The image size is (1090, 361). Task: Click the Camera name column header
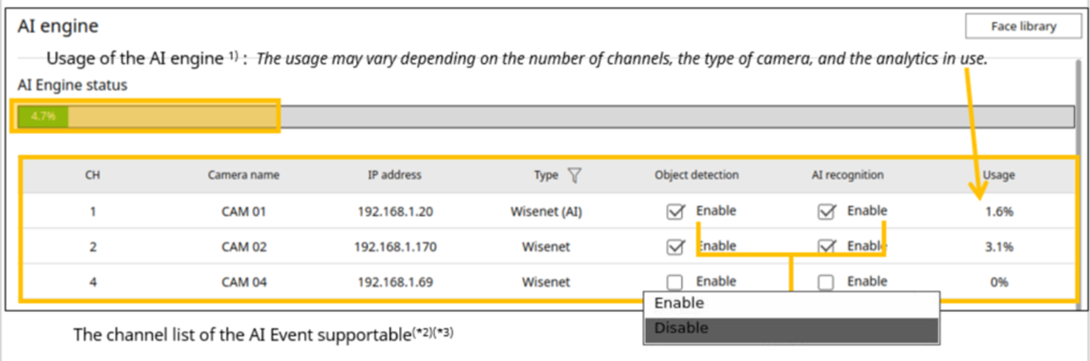click(x=243, y=175)
